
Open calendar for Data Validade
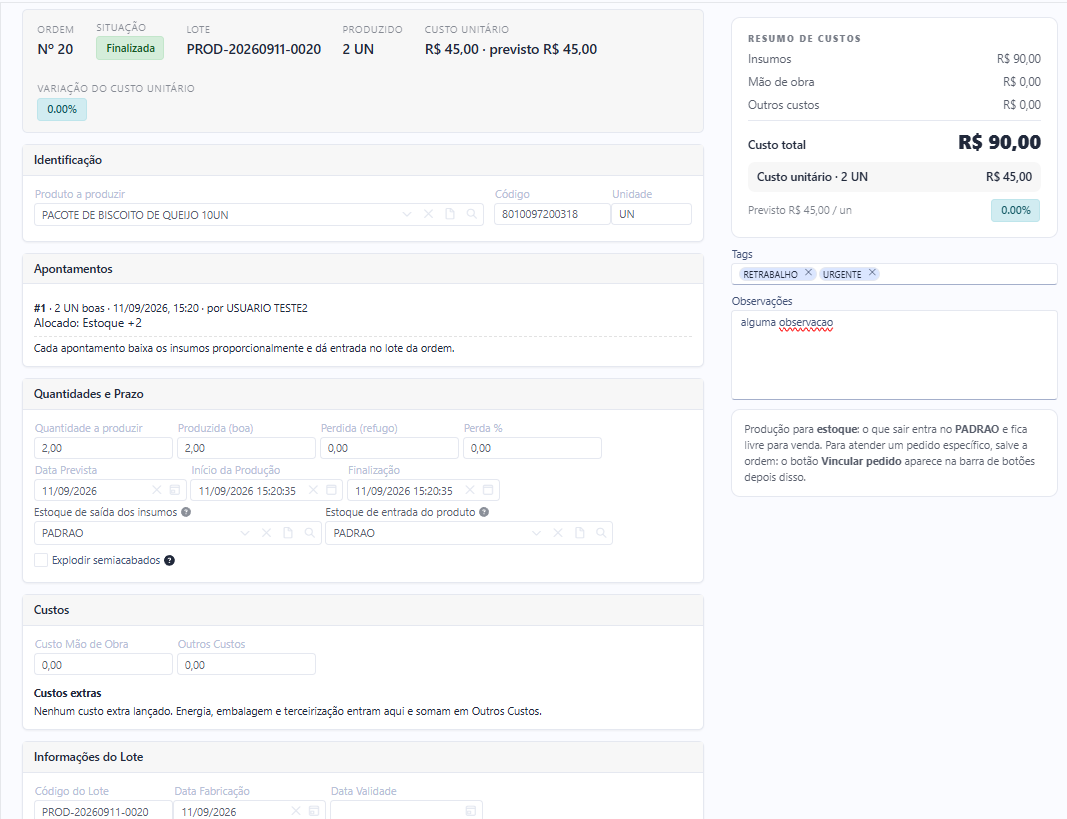click(470, 812)
